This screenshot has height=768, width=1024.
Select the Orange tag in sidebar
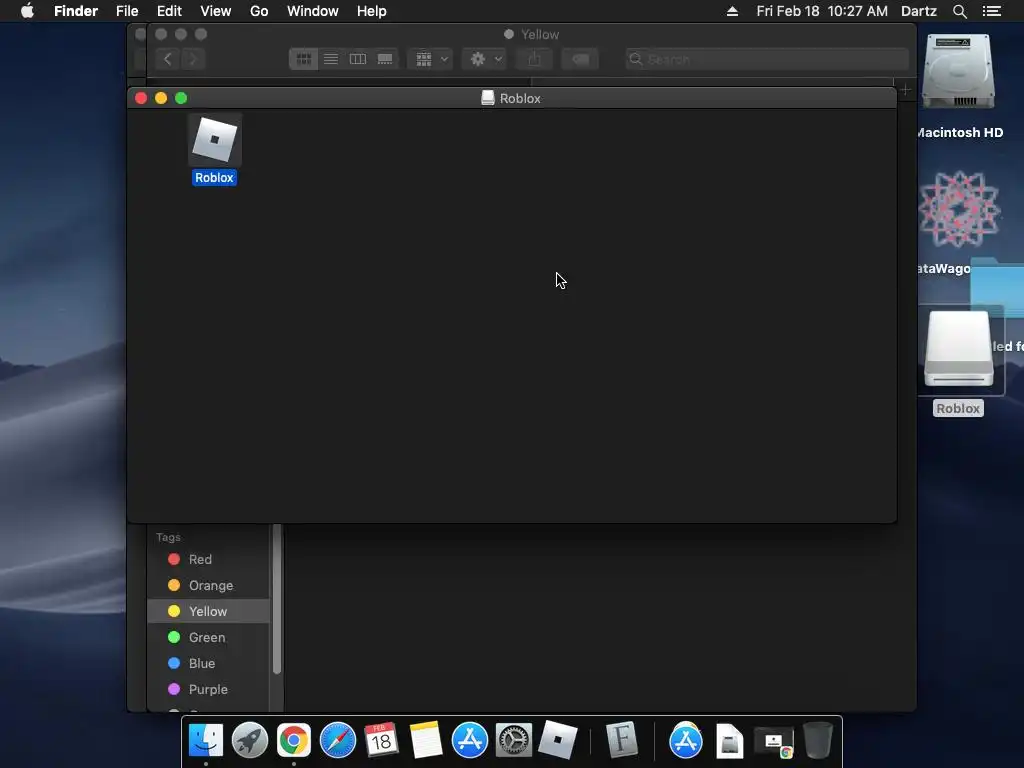pos(209,585)
